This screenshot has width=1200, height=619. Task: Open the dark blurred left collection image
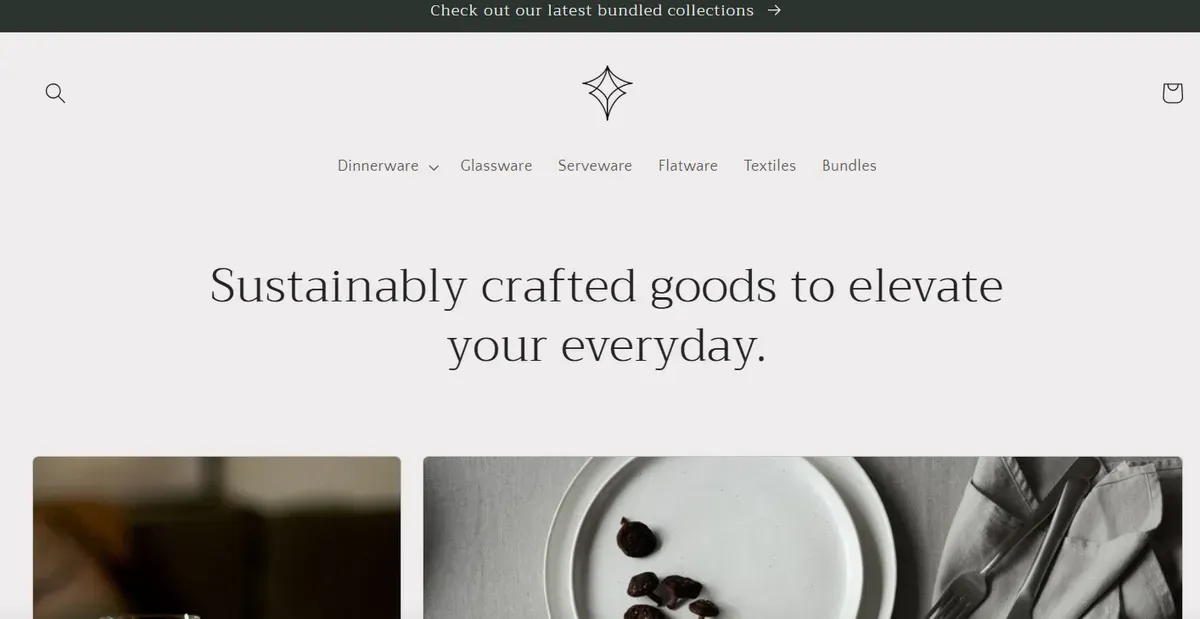(x=217, y=538)
